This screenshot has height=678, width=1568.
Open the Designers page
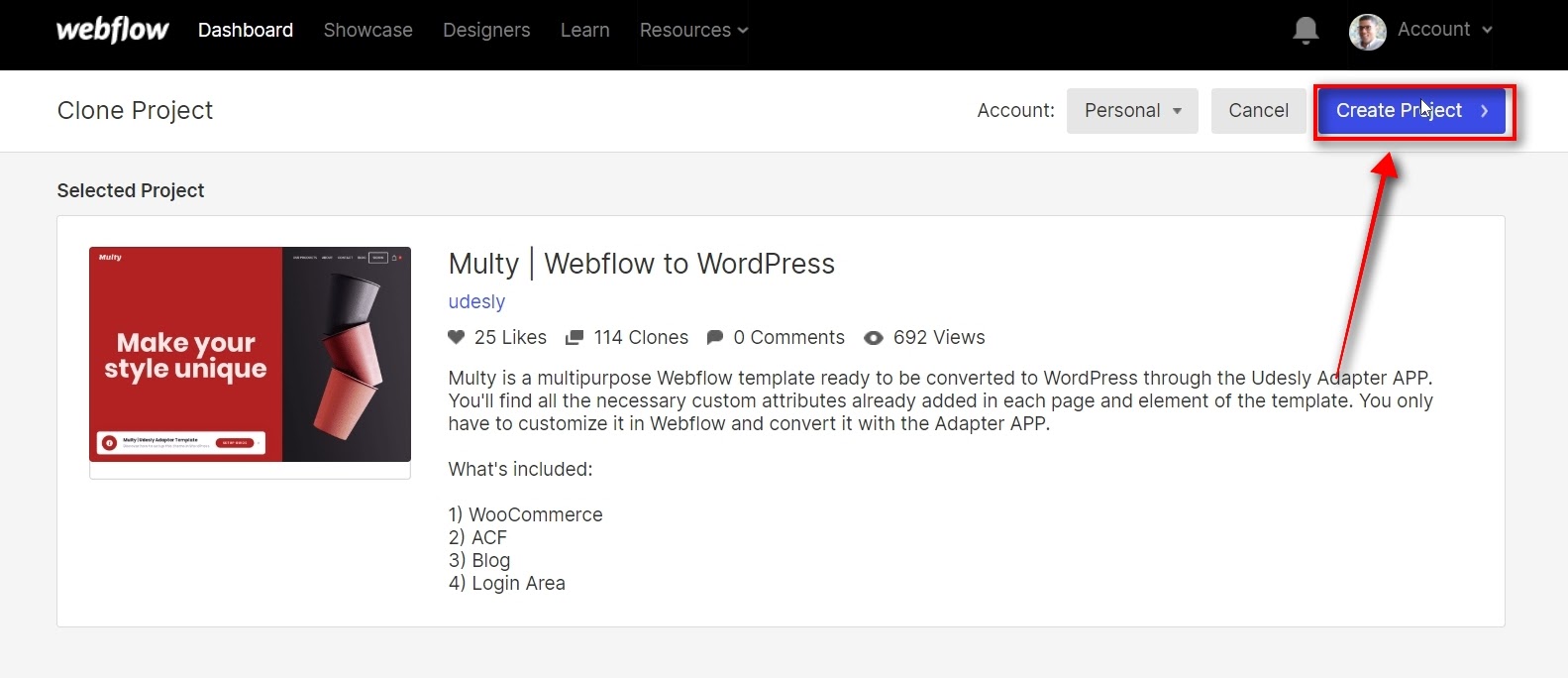[x=486, y=31]
